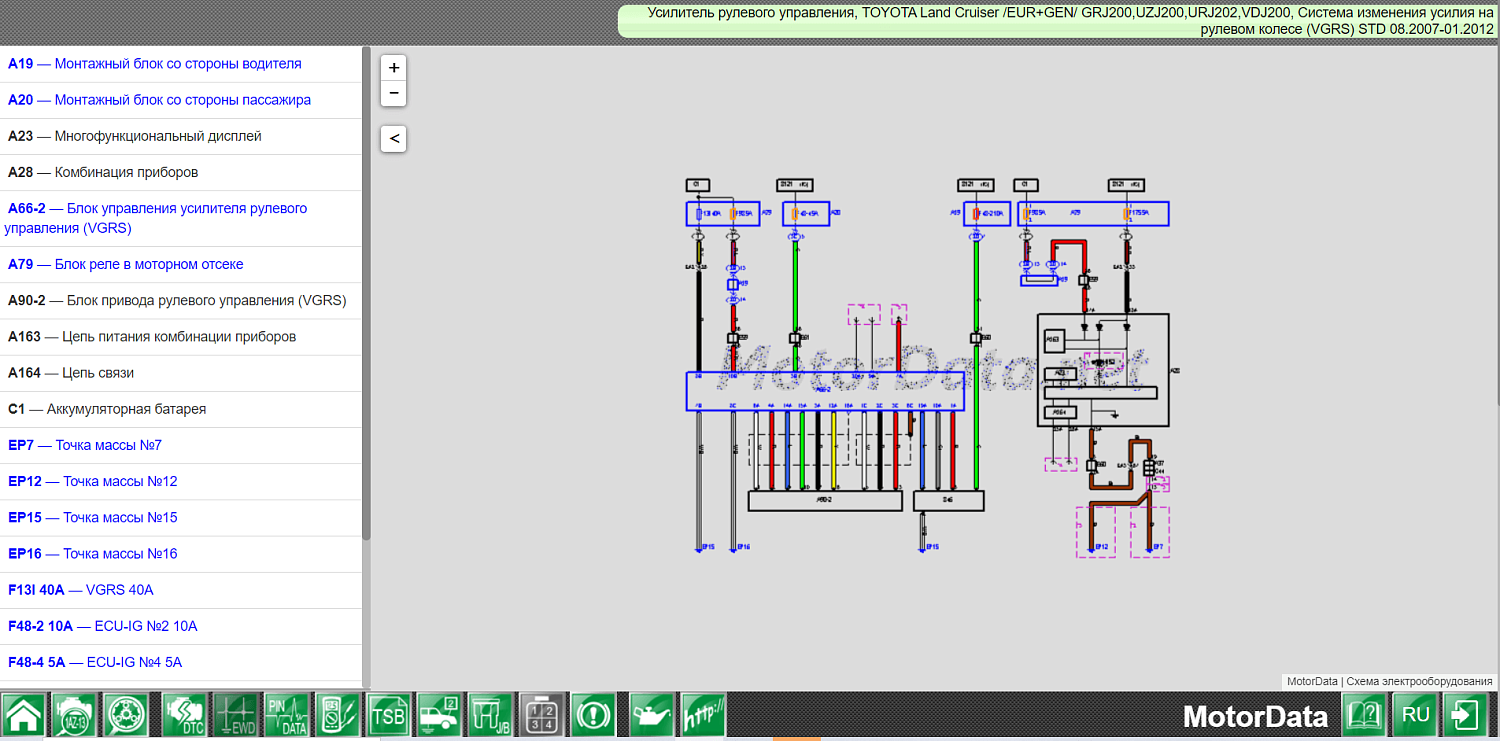This screenshot has height=741, width=1500.
Task: Open the EWD wiring diagrams section
Action: coord(236,716)
